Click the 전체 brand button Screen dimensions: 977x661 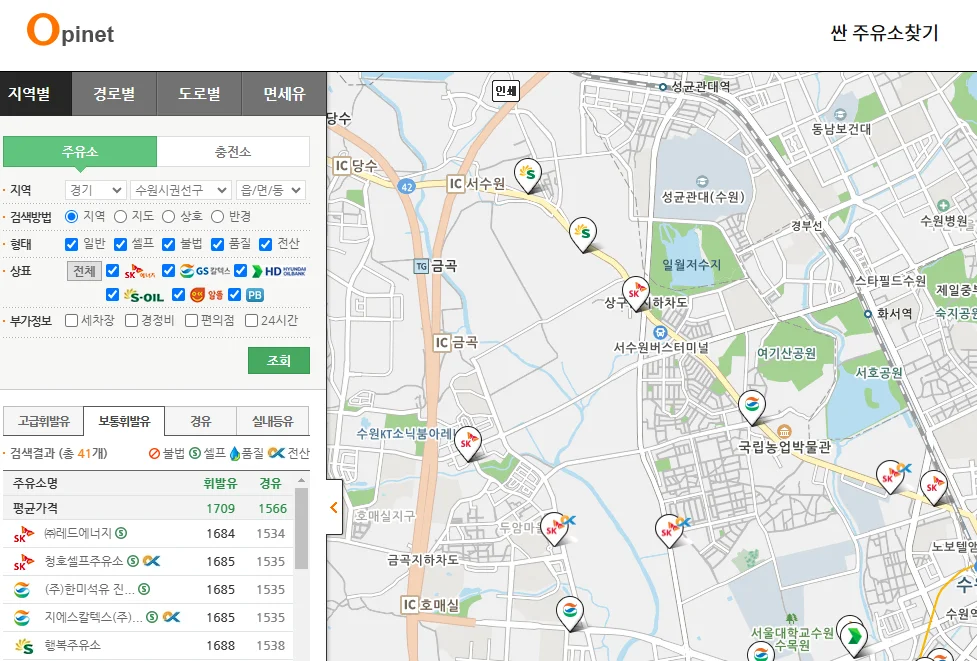coord(84,271)
